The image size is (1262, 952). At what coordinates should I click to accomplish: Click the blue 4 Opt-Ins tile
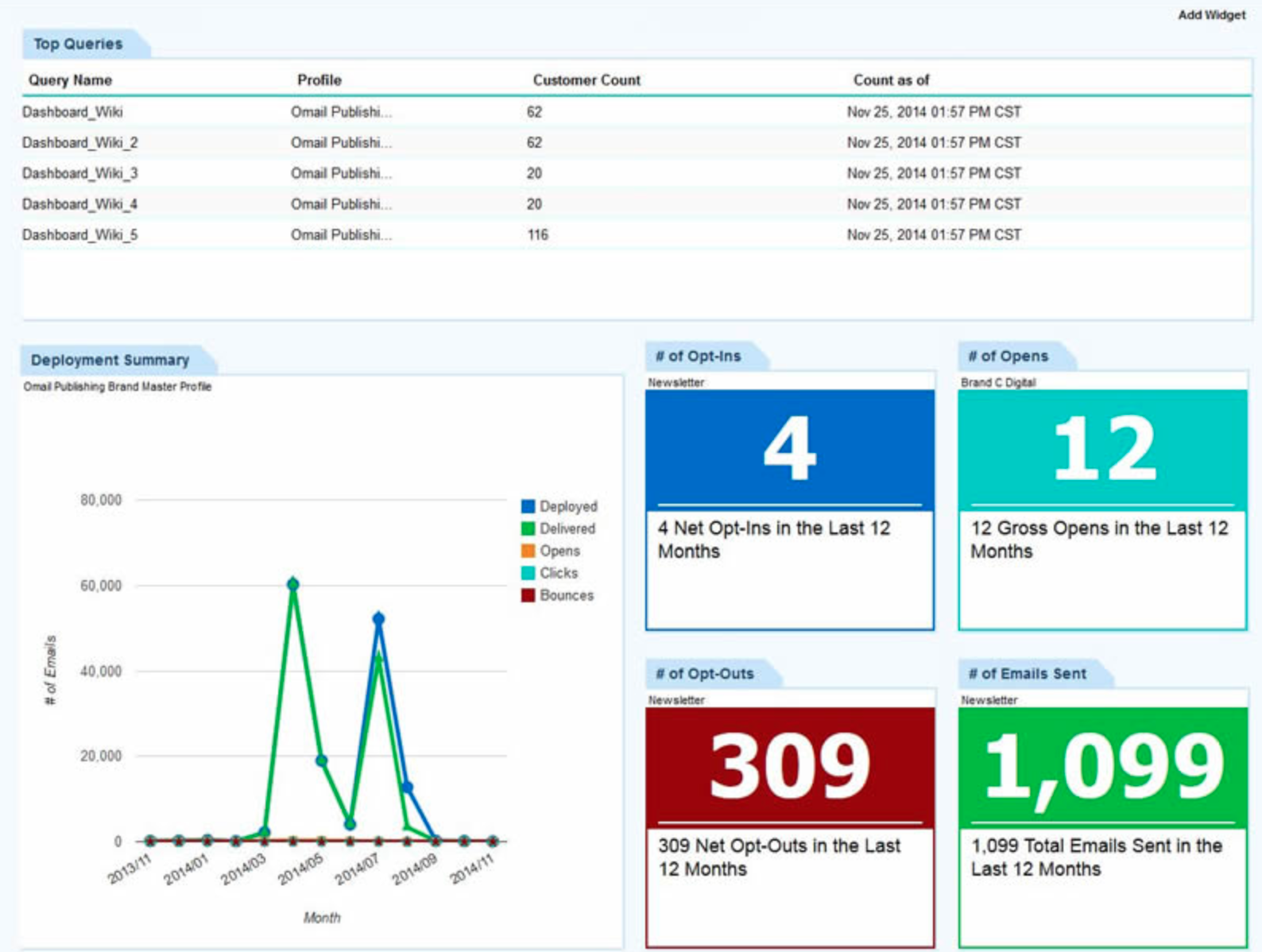[x=789, y=449]
